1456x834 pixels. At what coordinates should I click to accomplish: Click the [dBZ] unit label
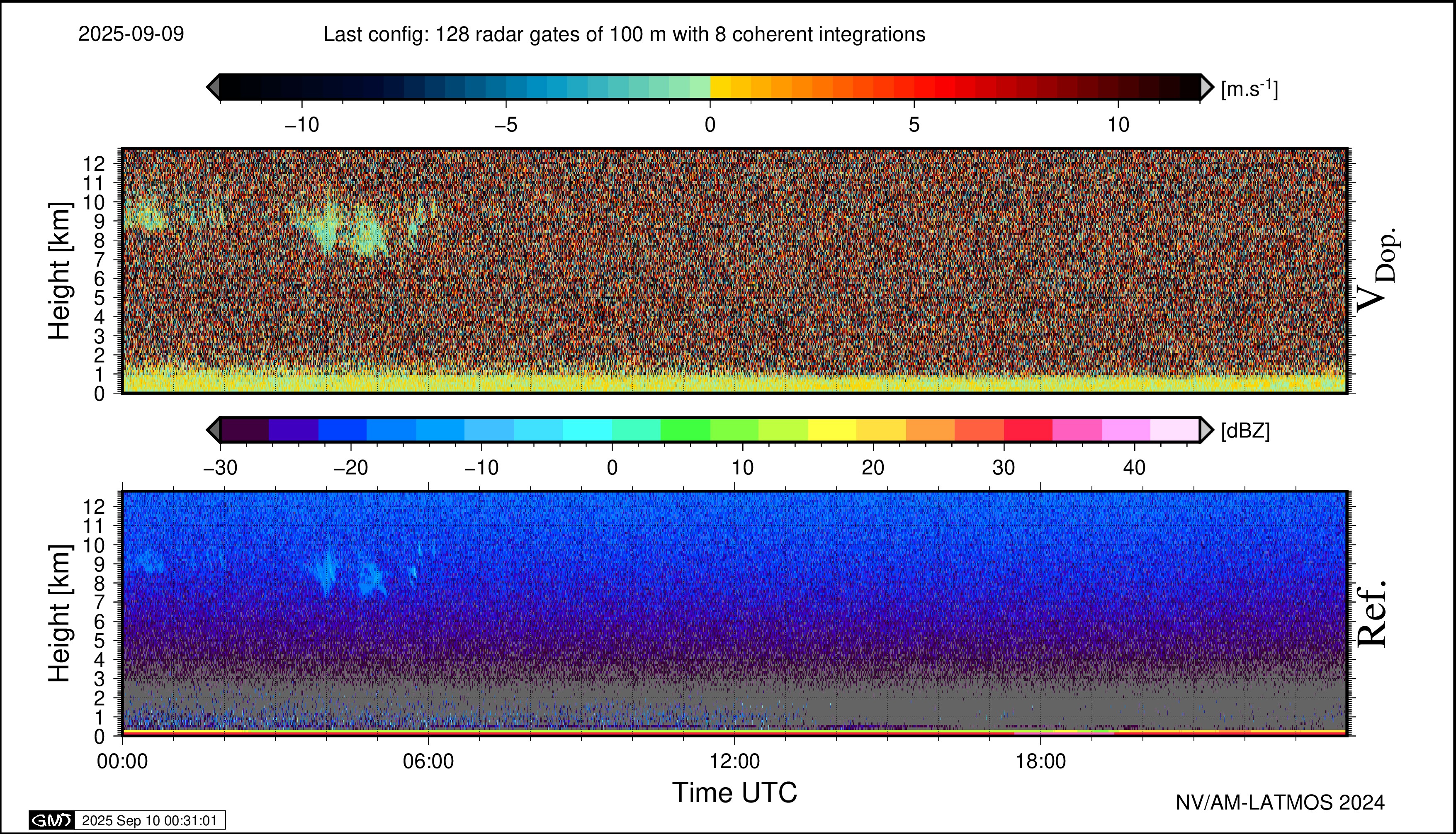coord(1245,431)
